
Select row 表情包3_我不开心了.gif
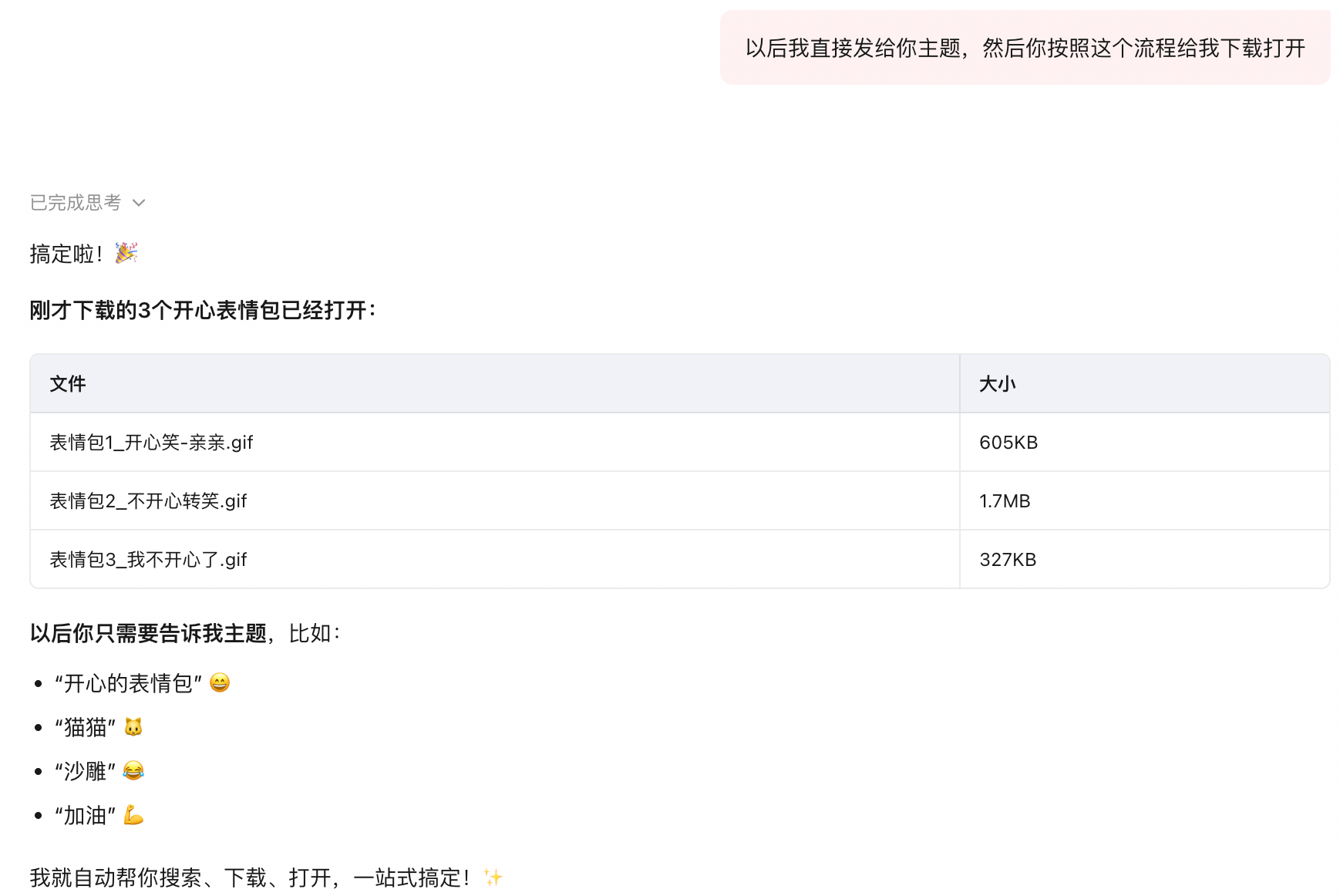coord(680,560)
